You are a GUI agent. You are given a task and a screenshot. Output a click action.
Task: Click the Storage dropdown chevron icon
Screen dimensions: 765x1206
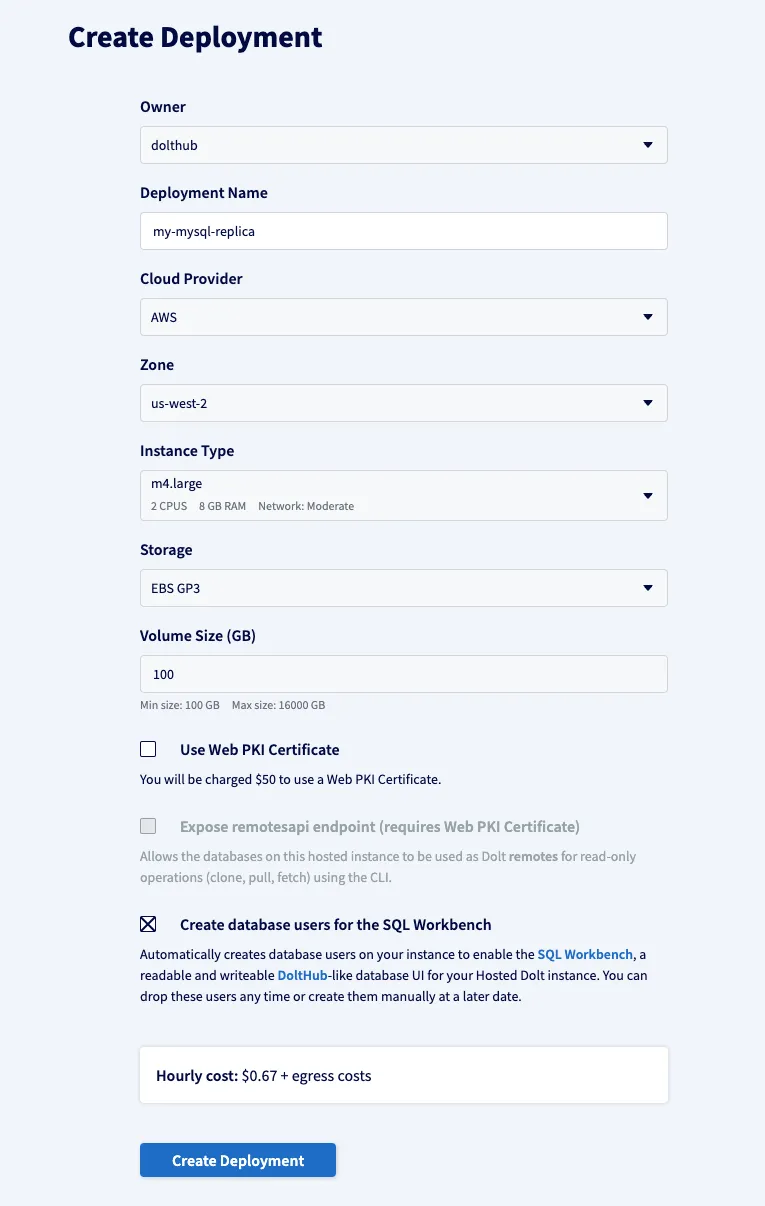[x=648, y=588]
